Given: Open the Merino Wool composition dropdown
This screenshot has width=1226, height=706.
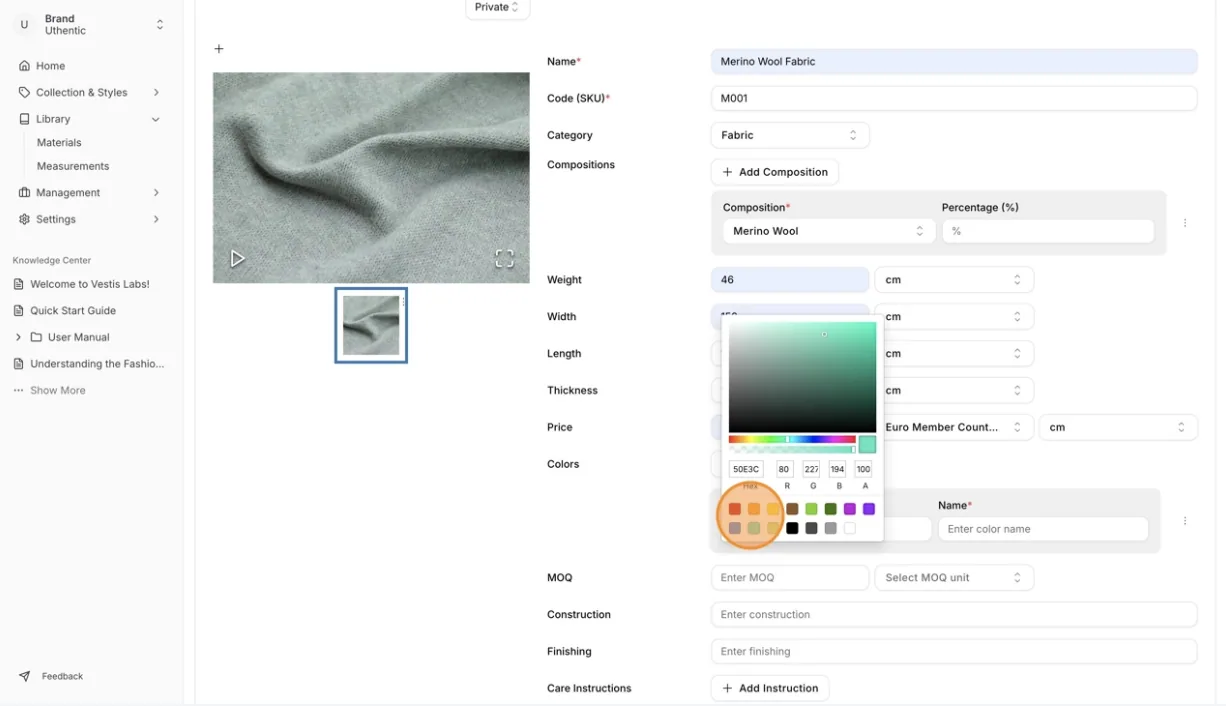Looking at the screenshot, I should (829, 231).
